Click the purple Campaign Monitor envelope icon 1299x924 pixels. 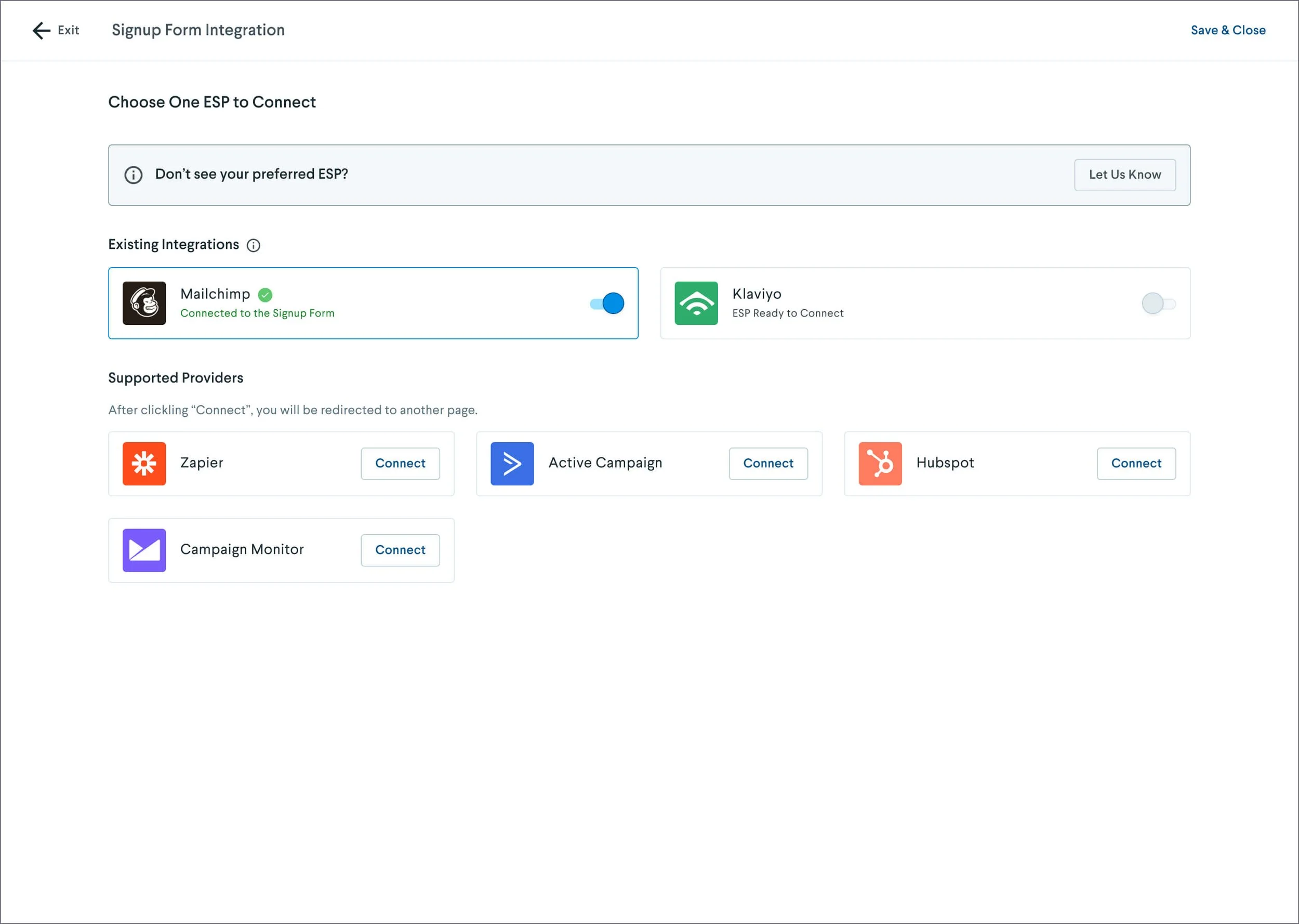click(144, 550)
